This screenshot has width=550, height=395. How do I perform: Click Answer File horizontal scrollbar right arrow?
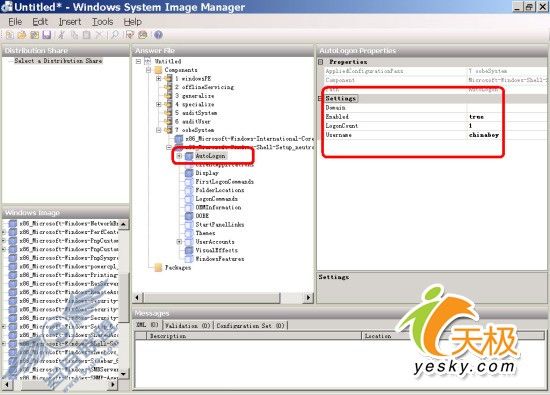[308, 297]
